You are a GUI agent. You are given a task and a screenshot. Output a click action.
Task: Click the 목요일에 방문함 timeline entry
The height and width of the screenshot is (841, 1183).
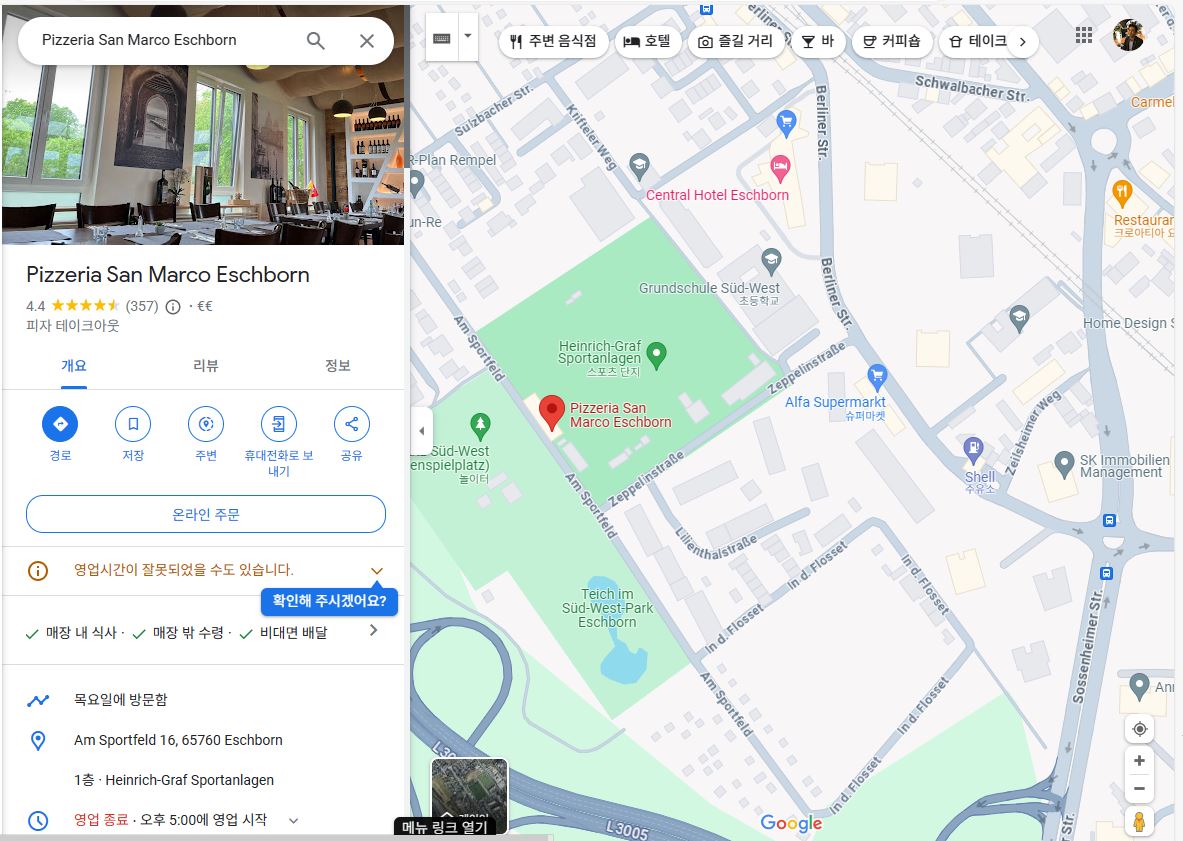tap(121, 700)
